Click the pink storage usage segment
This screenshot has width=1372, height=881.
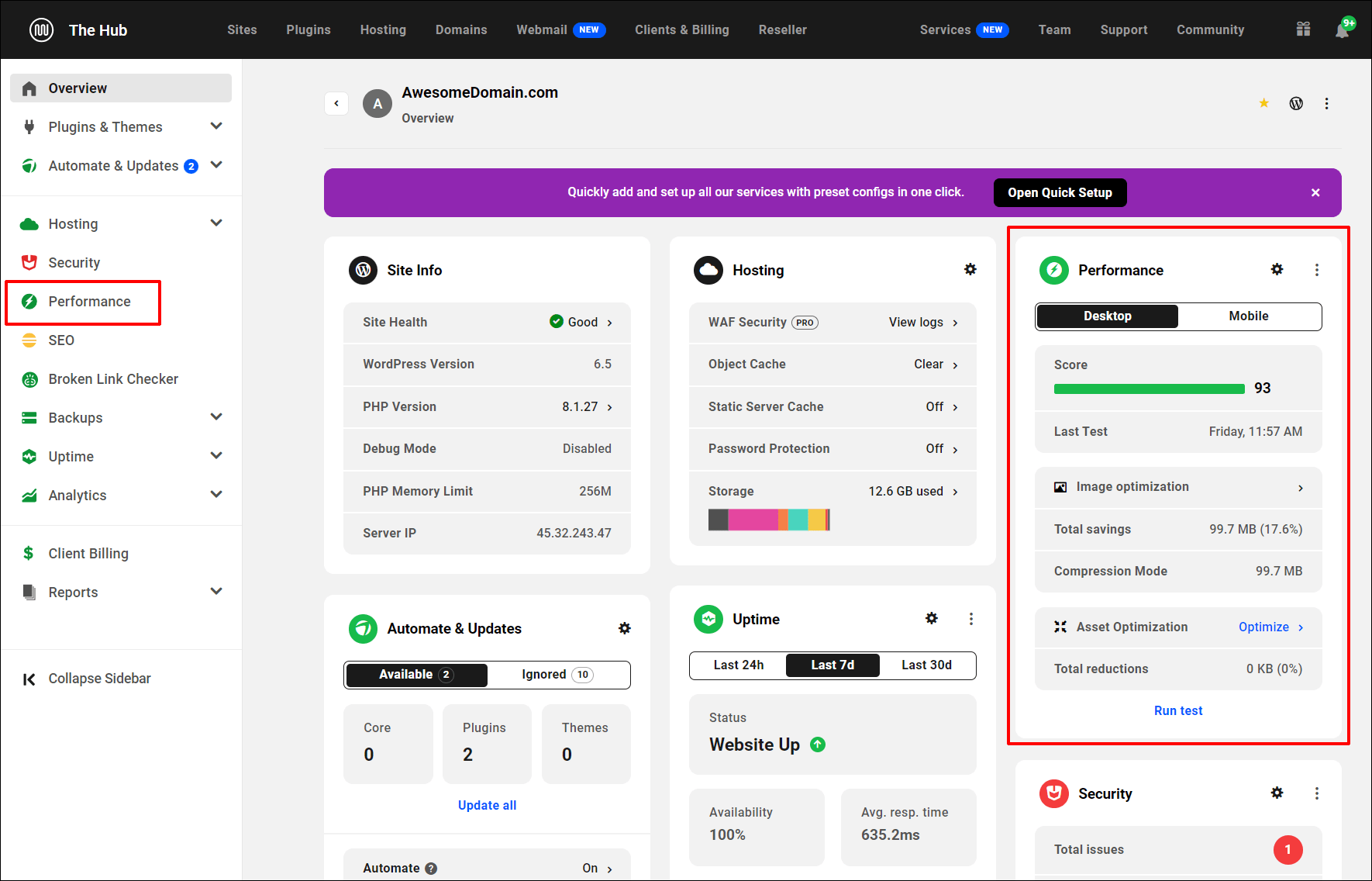753,520
